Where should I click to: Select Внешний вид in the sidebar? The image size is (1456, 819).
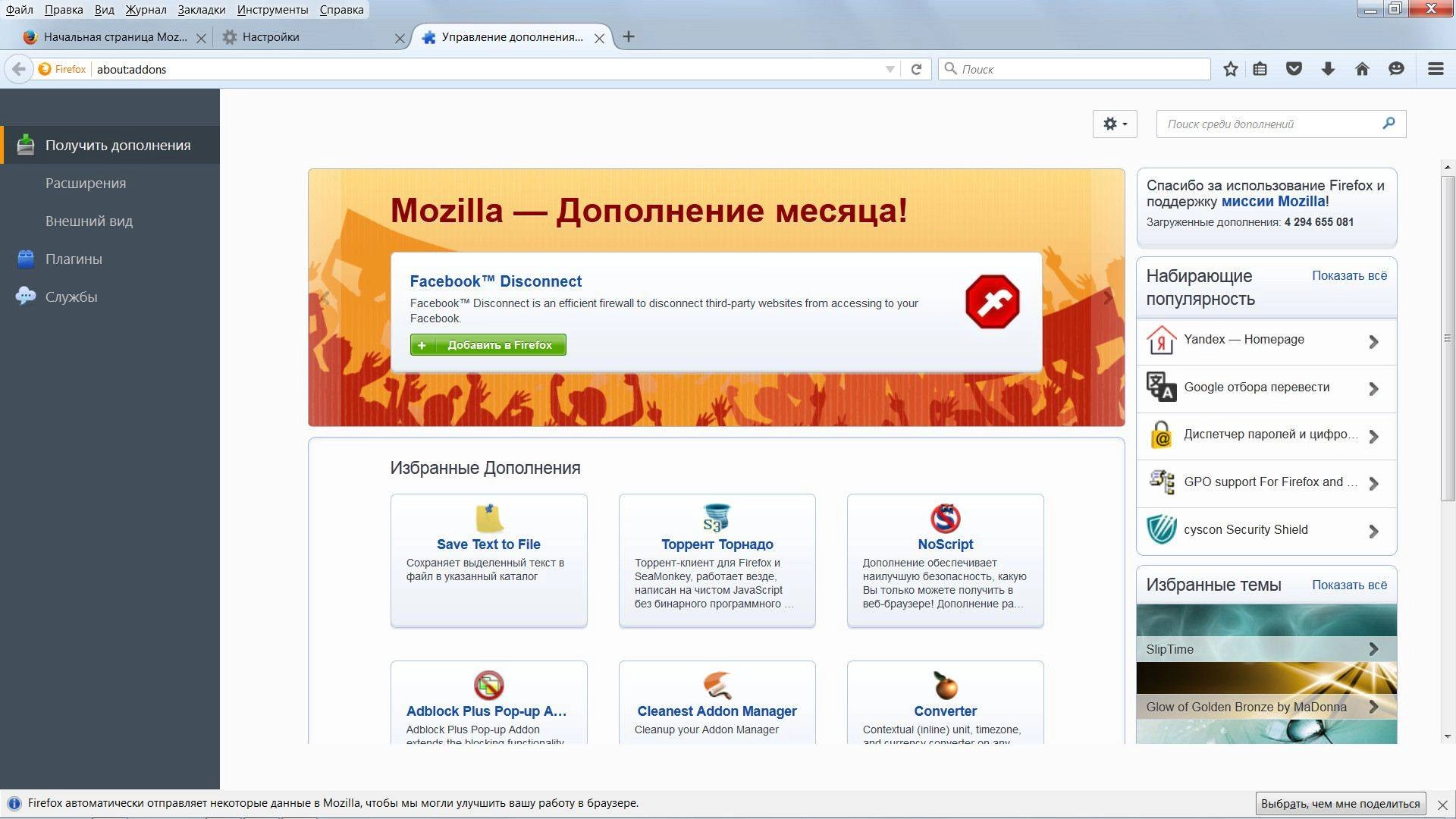pos(110,221)
